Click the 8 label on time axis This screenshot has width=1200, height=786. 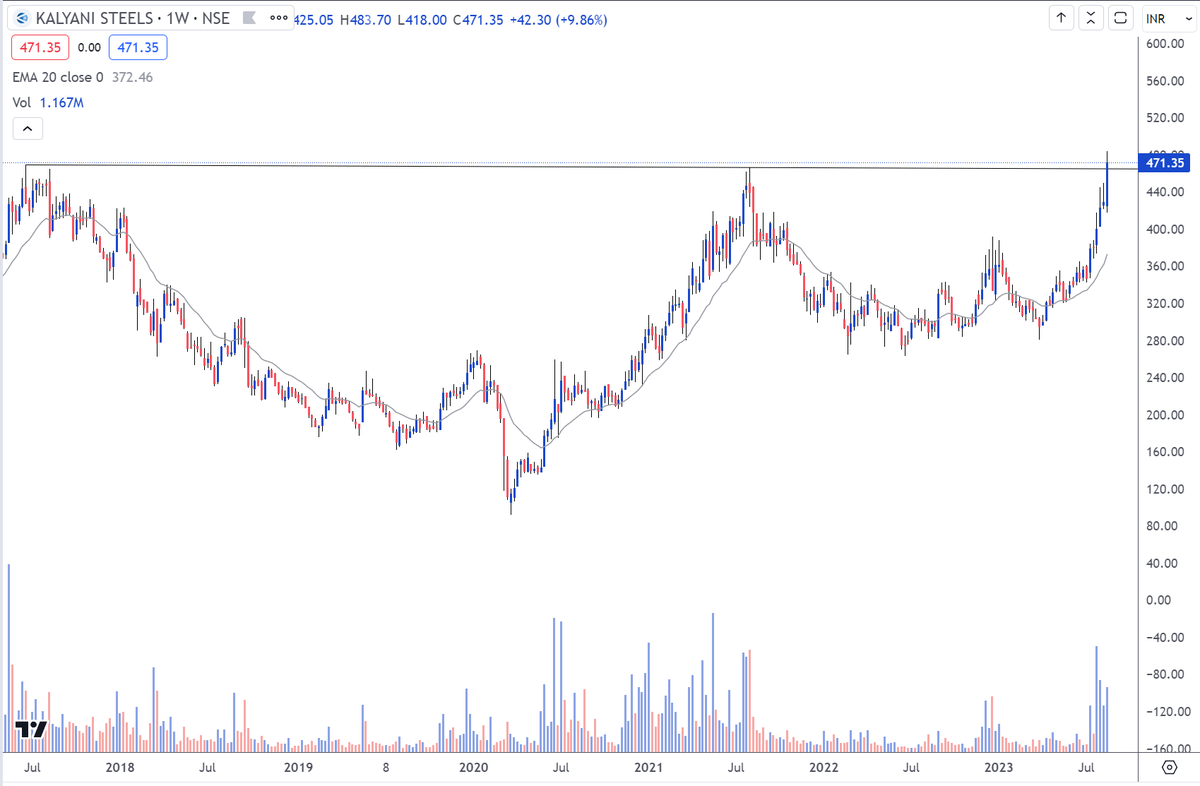tap(385, 768)
